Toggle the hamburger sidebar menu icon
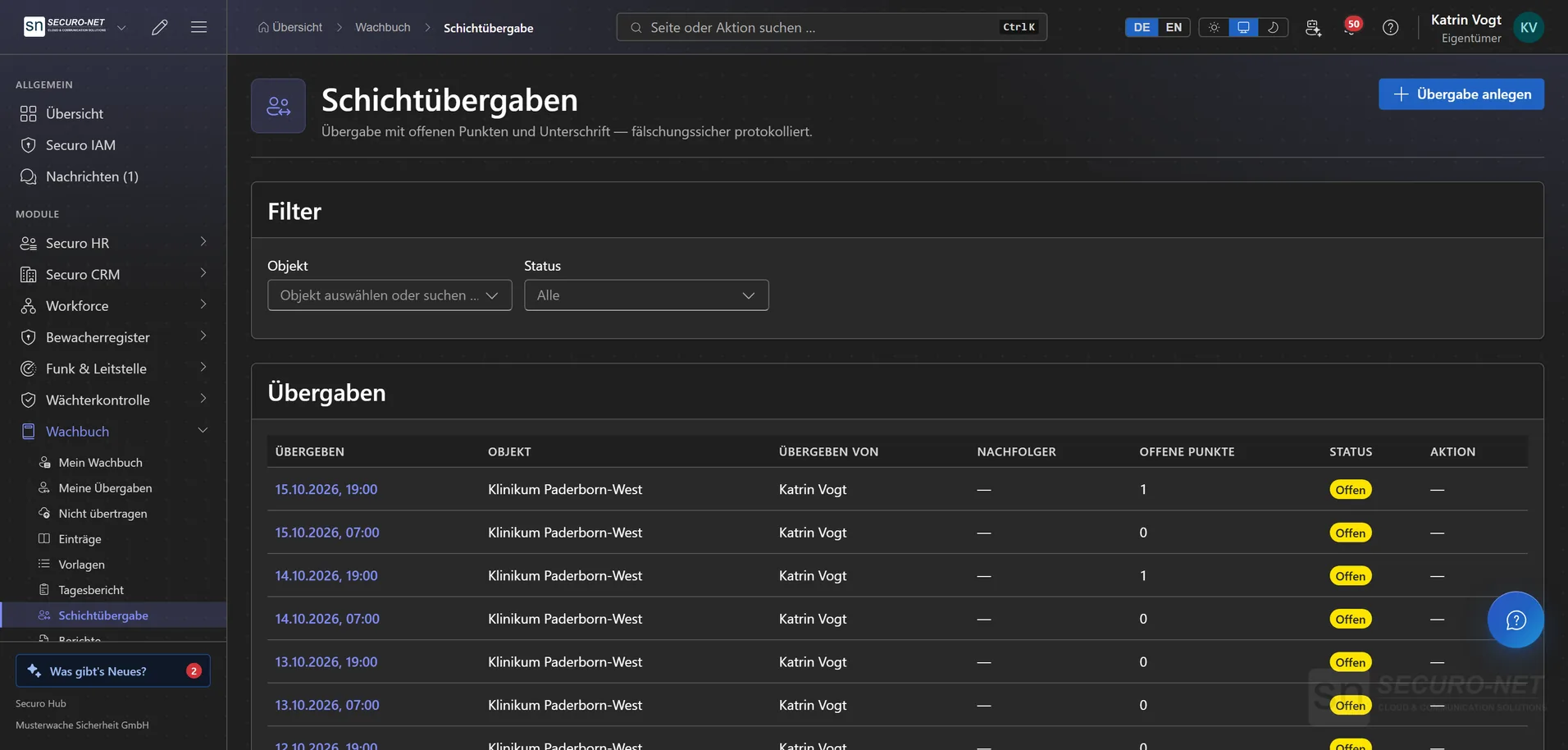Viewport: 1568px width, 750px height. pos(198,27)
